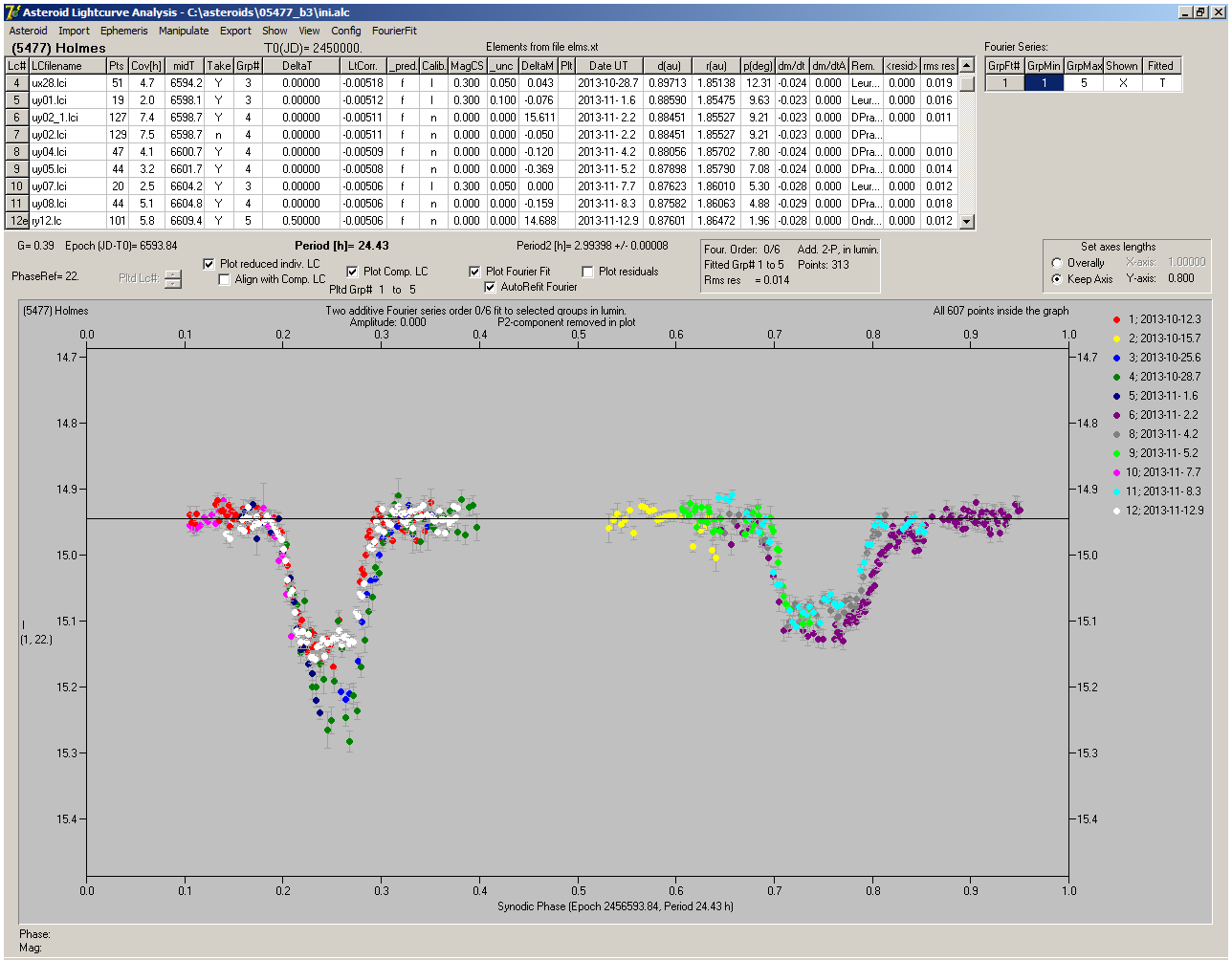The width and height of the screenshot is (1232, 960).
Task: Toggle Plot Comp. LC checkbox
Action: pos(353,272)
